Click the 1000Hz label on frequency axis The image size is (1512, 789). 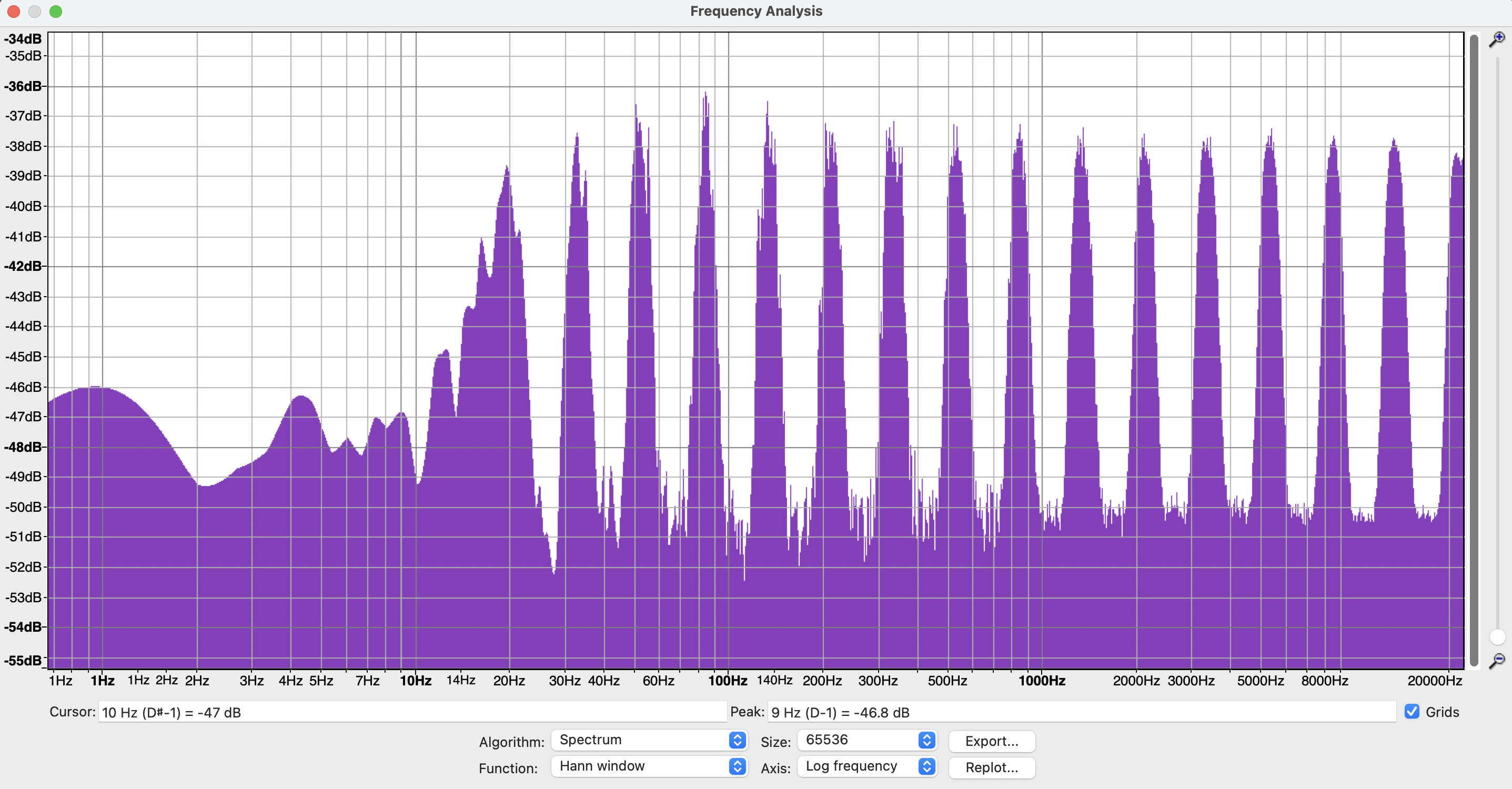coord(1041,681)
